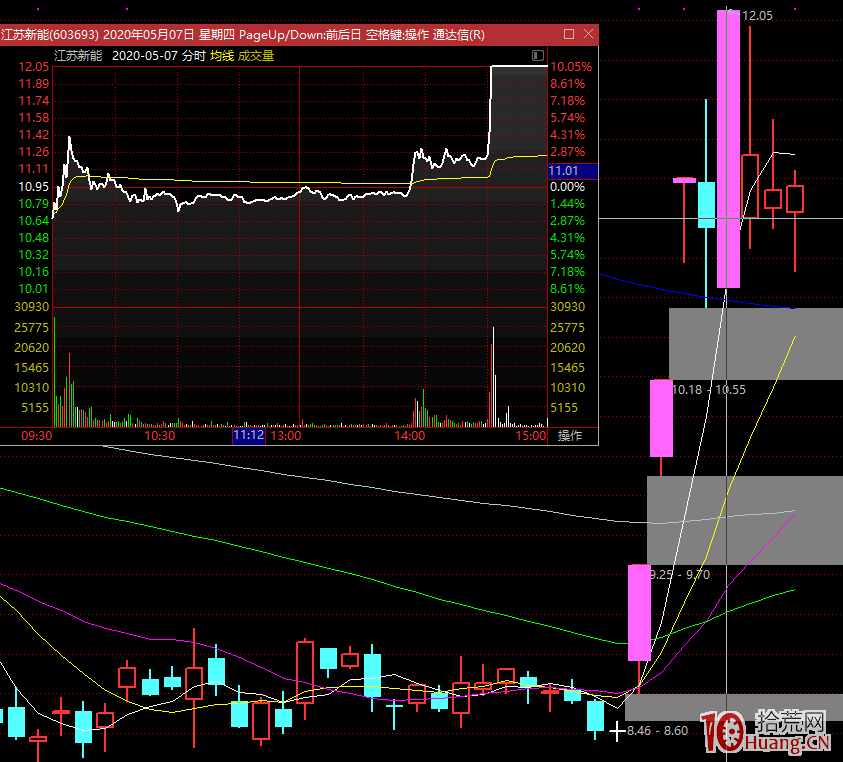Viewport: 843px width, 762px height.
Task: Click the 09:30 opening time label
Action: pos(37,436)
